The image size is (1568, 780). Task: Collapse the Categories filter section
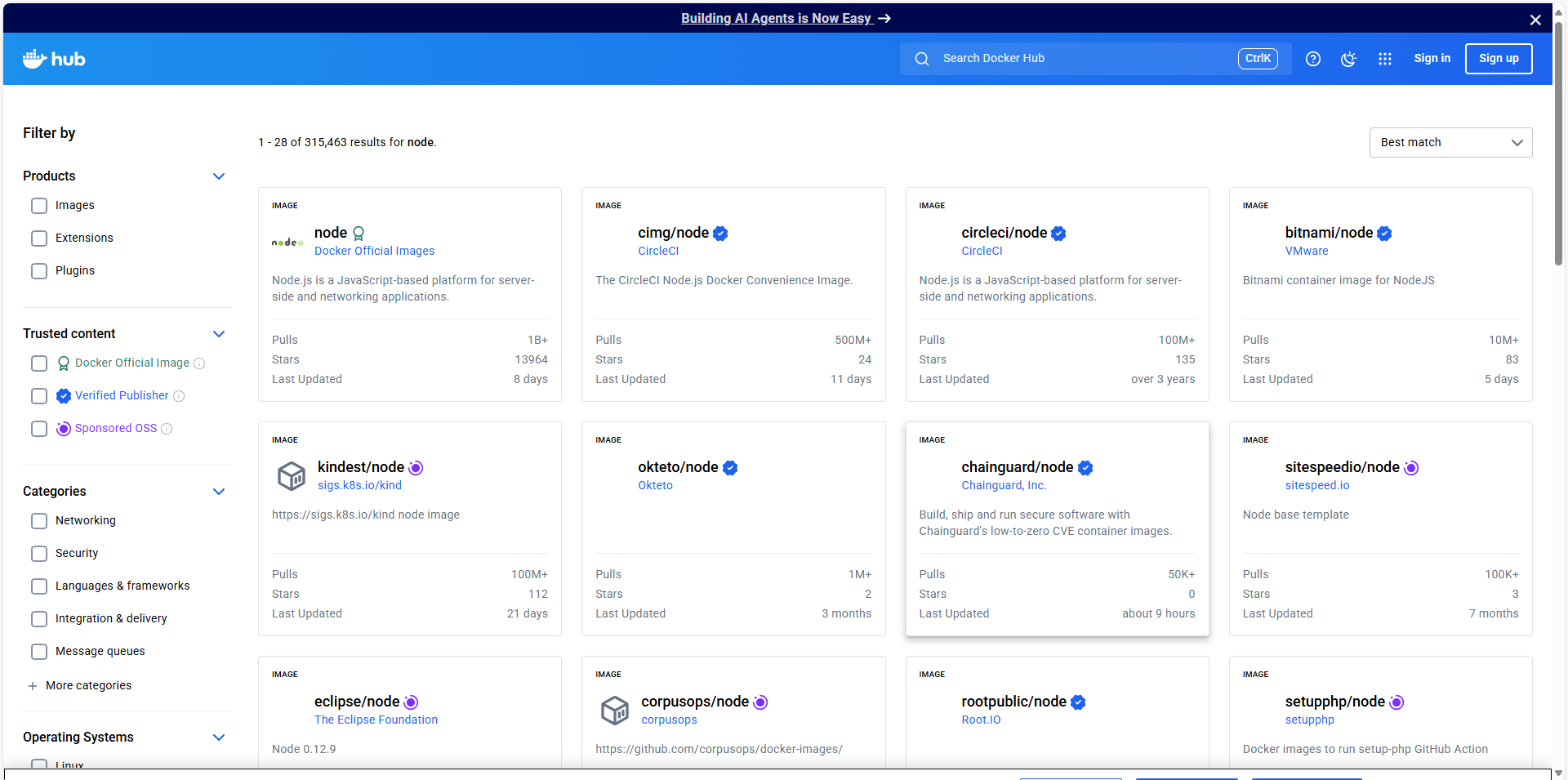219,492
